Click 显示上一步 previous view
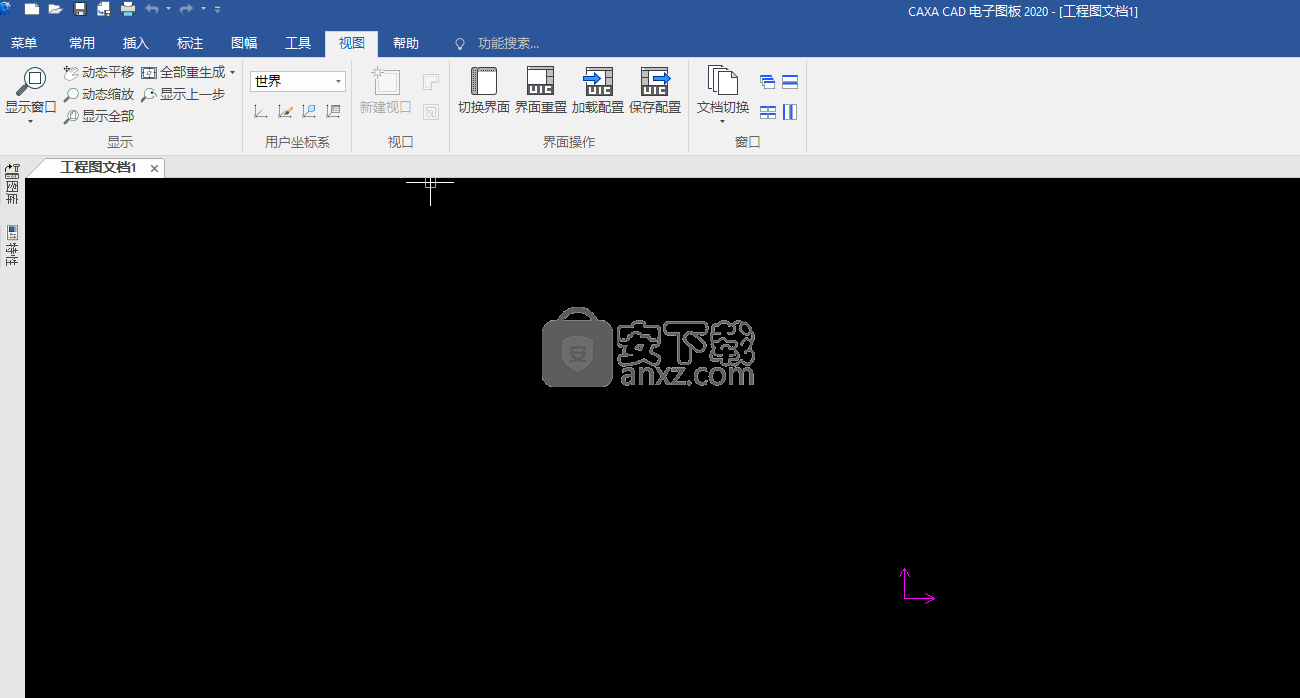 (x=183, y=94)
